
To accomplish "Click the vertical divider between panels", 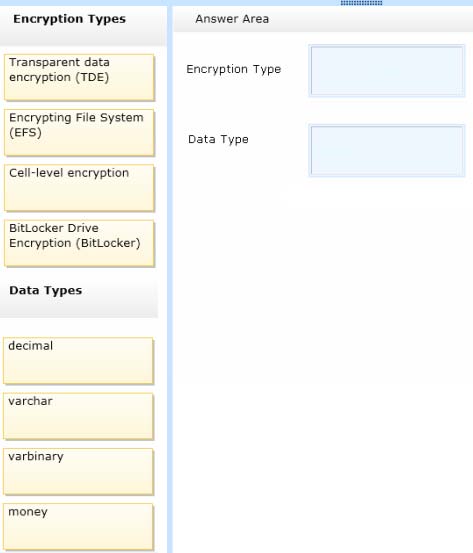I will coord(170,279).
